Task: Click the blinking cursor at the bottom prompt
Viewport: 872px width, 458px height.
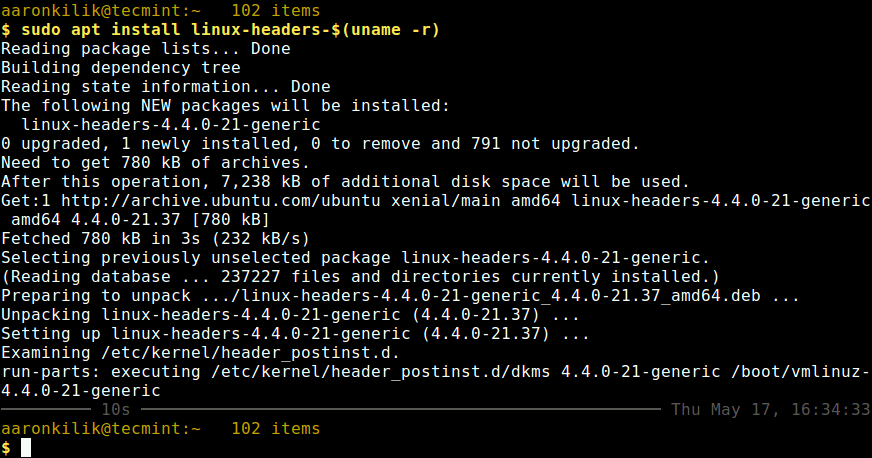Action: pyautogui.click(x=26, y=448)
